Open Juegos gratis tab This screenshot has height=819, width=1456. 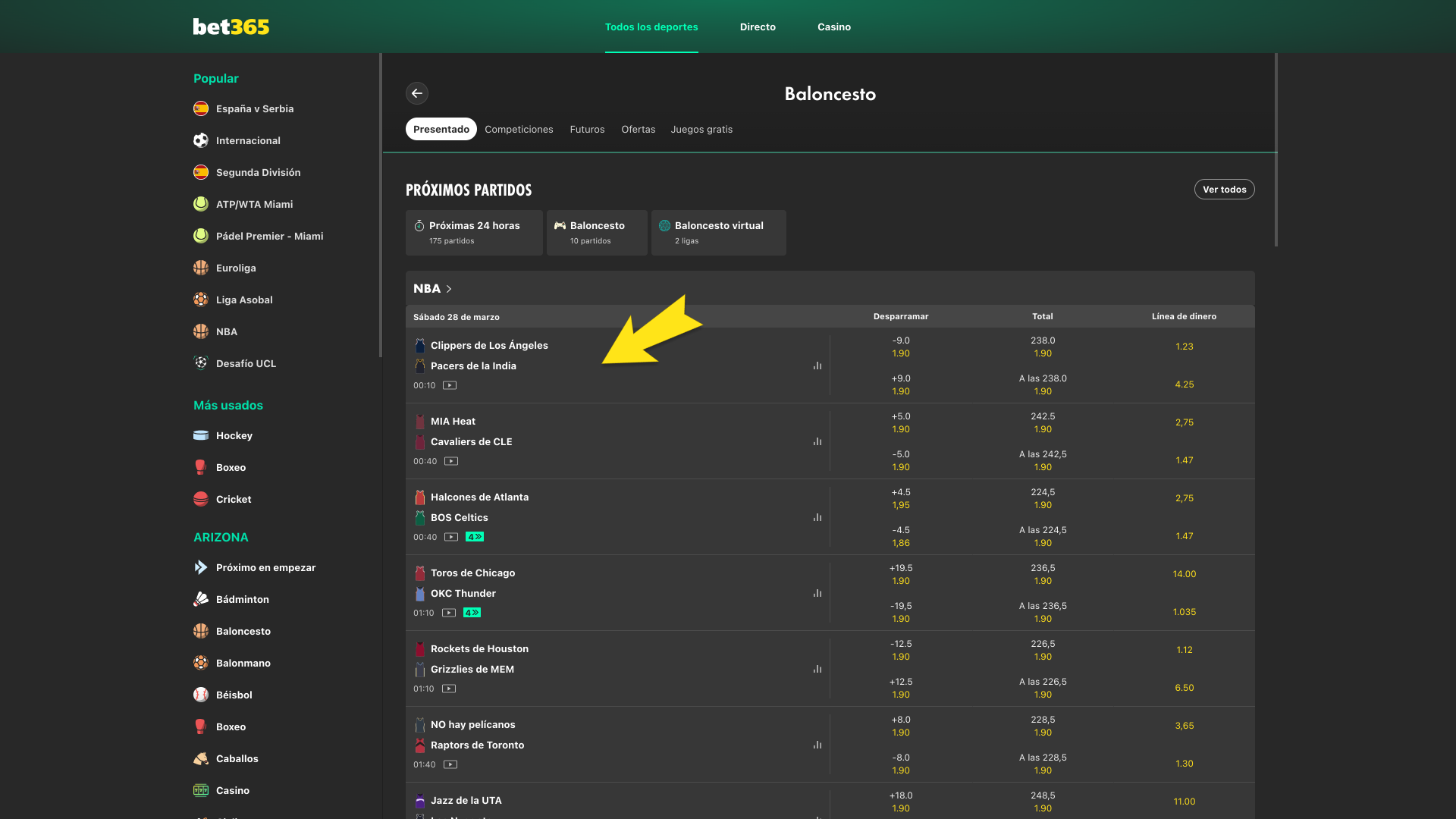pyautogui.click(x=701, y=129)
